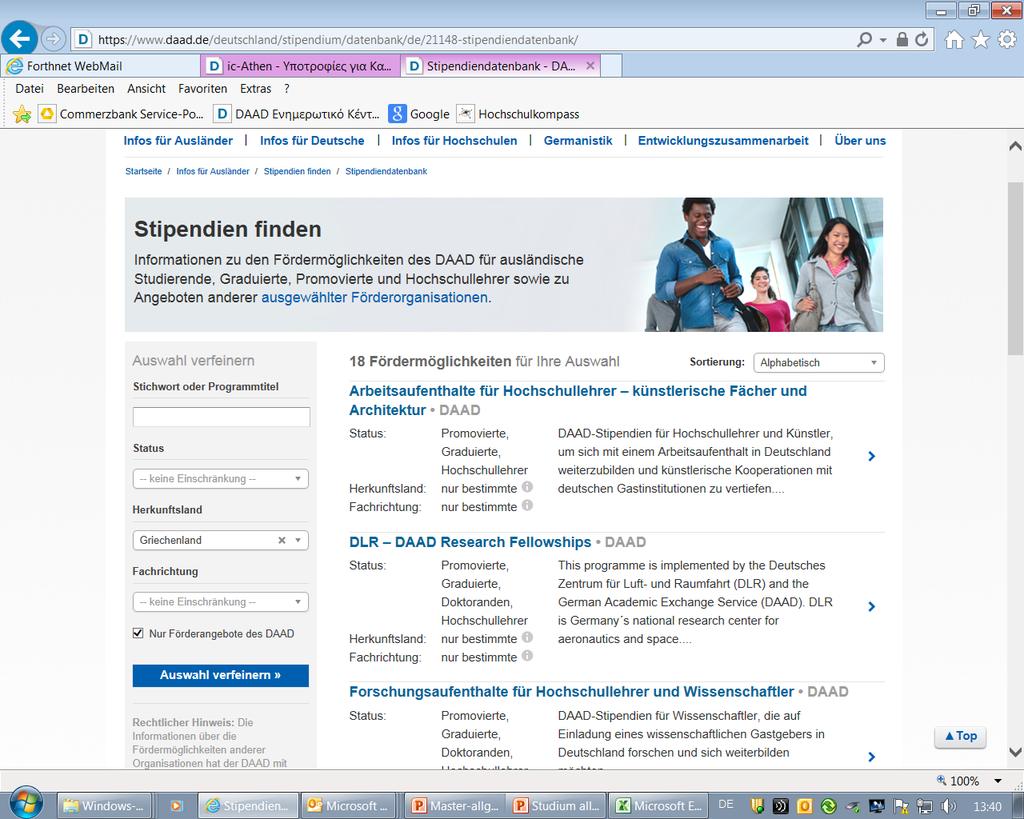Image resolution: width=1024 pixels, height=819 pixels.
Task: Click the blue Auswahl verfeinern » button
Action: (x=221, y=675)
